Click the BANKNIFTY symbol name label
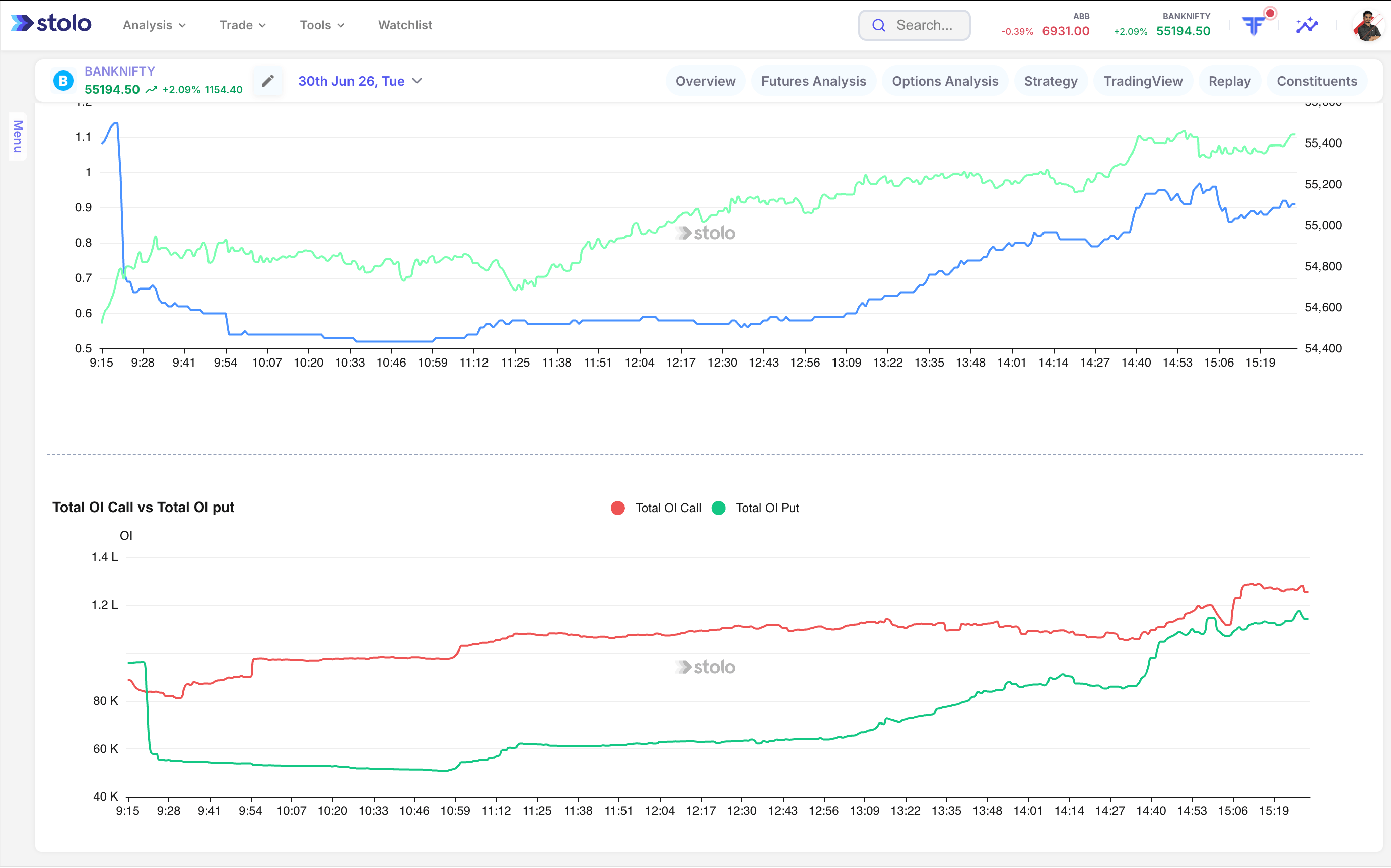 (119, 71)
